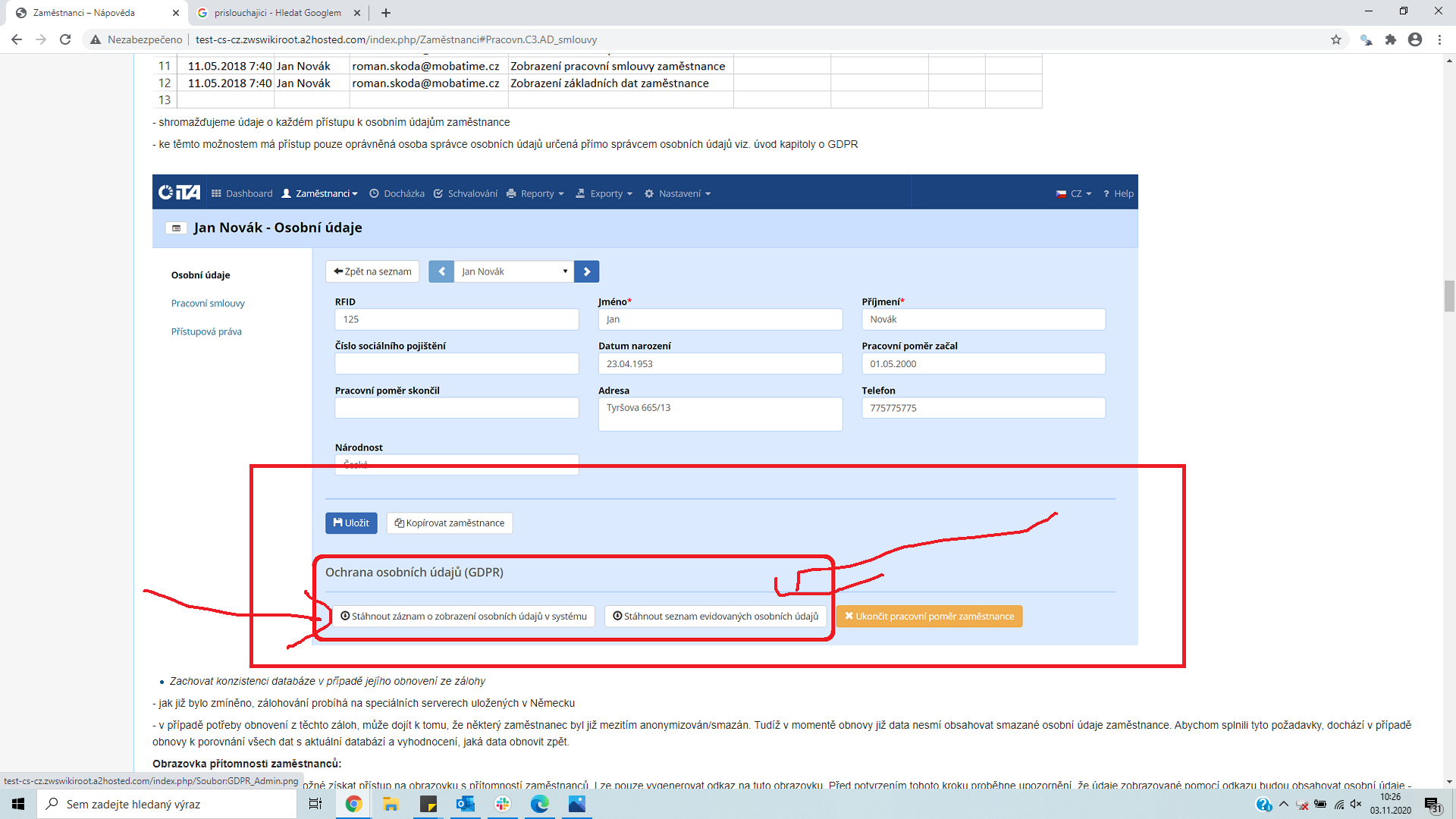Click the address bar URL
Image resolution: width=1456 pixels, height=819 pixels.
point(396,39)
